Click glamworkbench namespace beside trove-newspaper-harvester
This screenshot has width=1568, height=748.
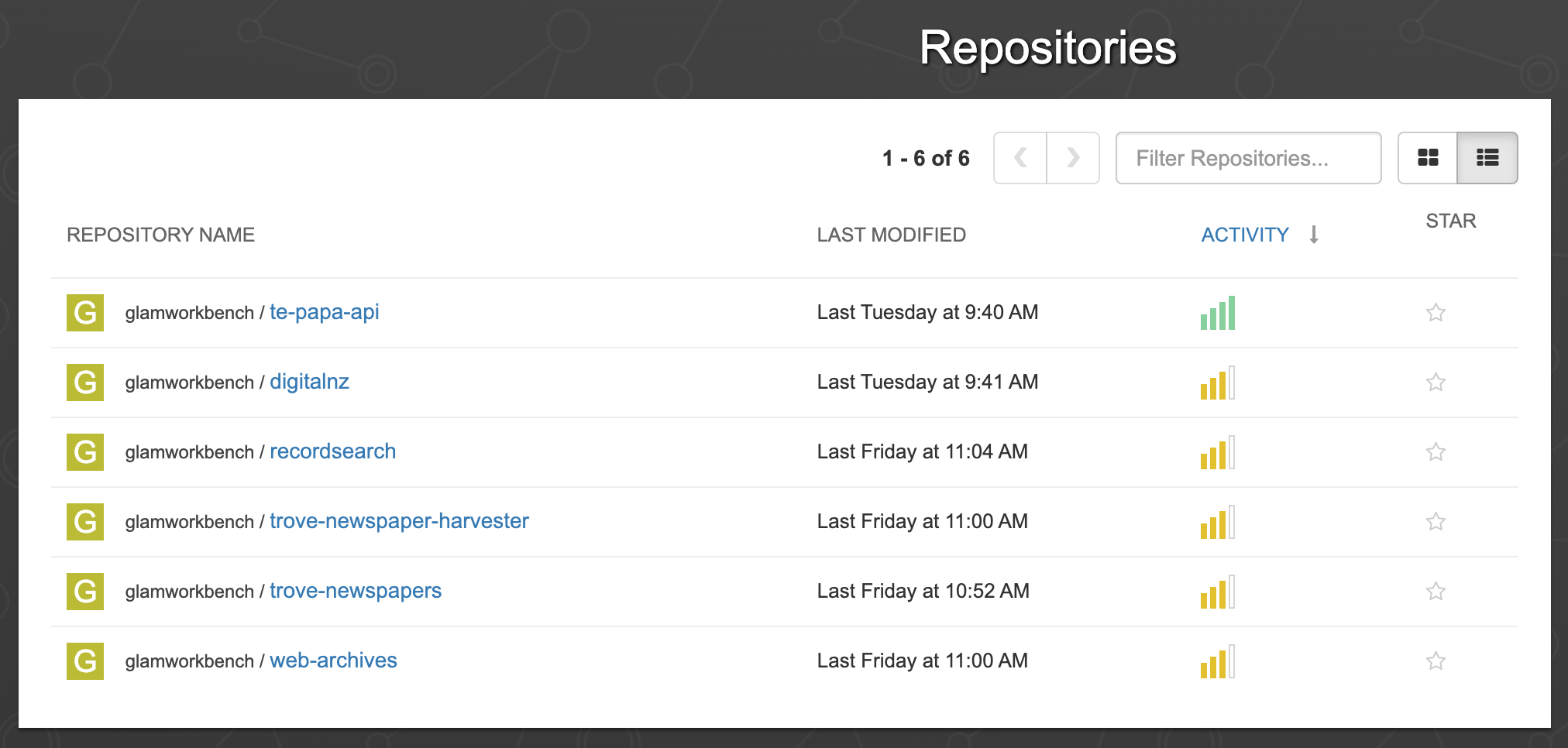click(190, 522)
